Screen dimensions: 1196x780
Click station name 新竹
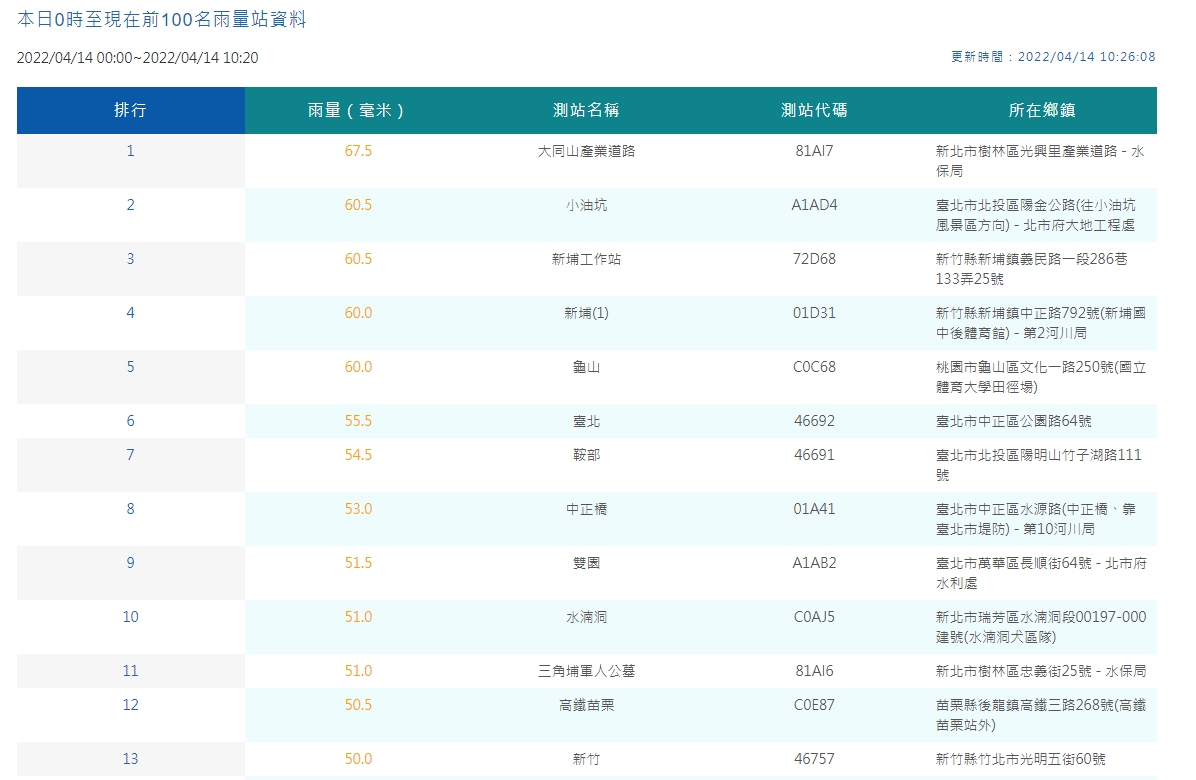587,760
